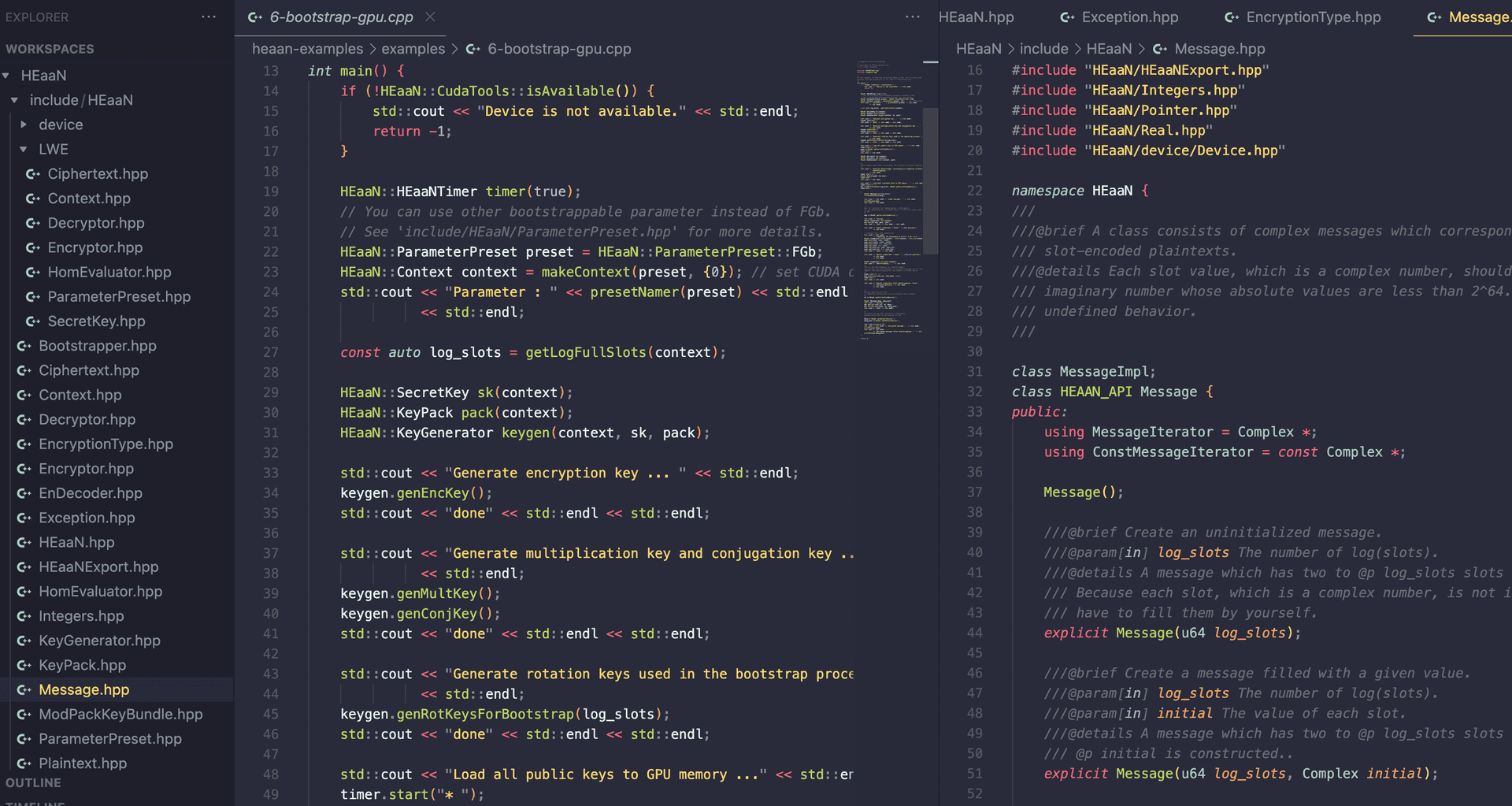Expand the Outline panel section
The width and height of the screenshot is (1512, 806).
33,782
